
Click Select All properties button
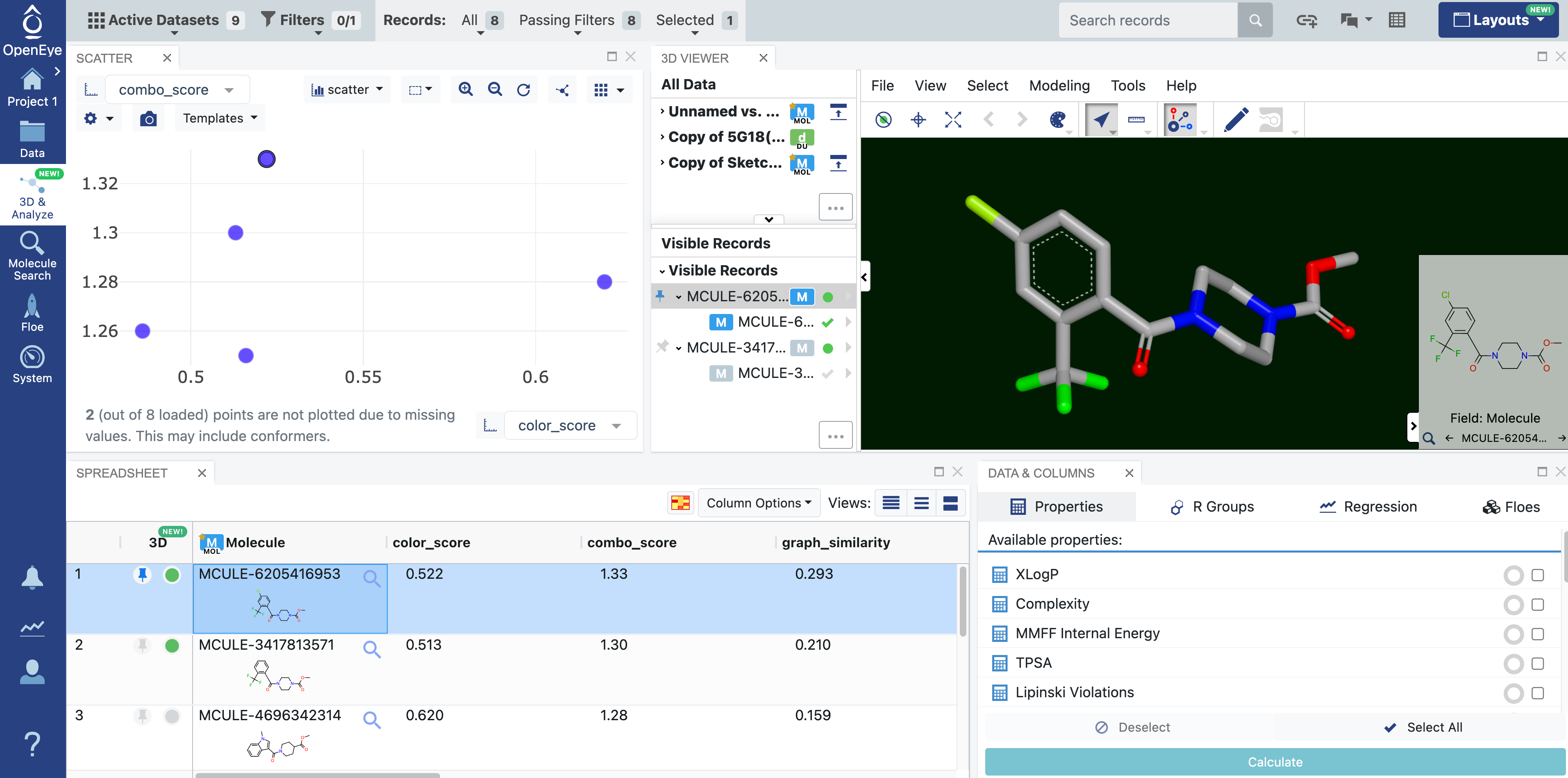coord(1423,727)
